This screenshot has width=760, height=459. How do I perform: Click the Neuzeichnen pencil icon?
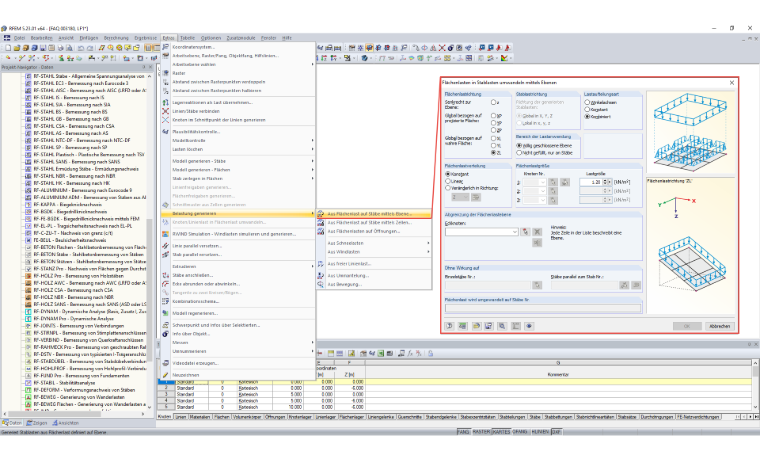click(x=165, y=375)
